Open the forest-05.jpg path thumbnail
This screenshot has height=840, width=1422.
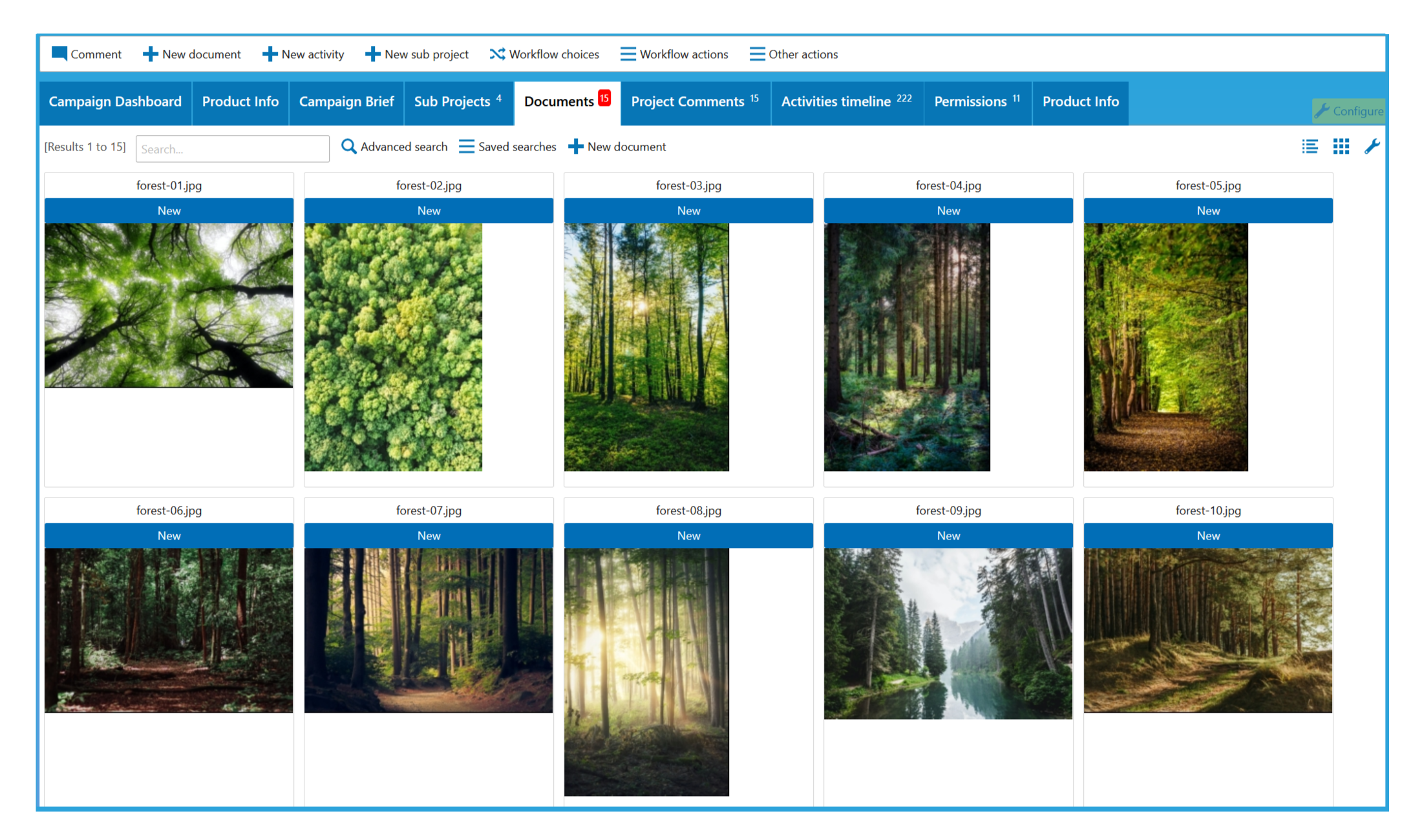[x=1166, y=347]
